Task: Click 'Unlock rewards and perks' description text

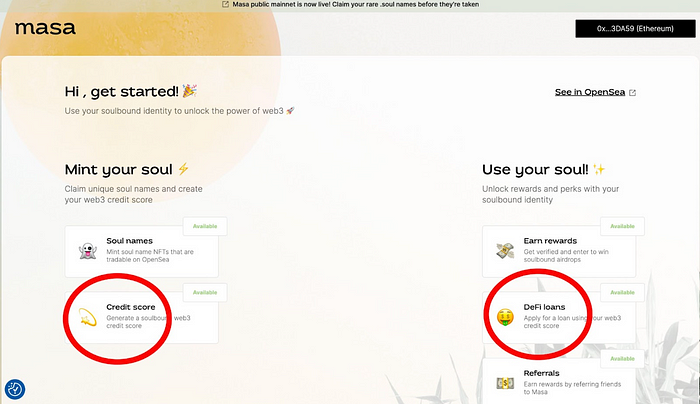Action: [550, 194]
